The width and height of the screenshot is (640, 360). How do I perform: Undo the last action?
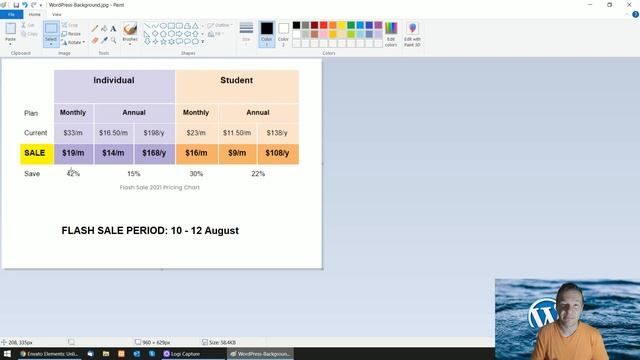[25, 5]
